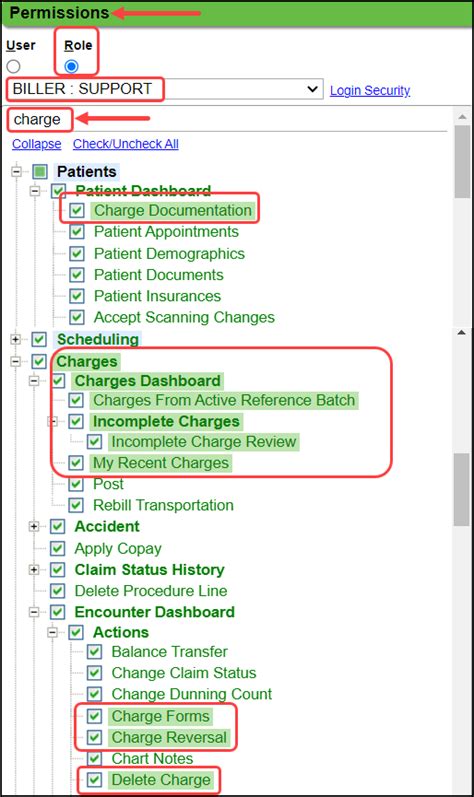The image size is (474, 797).
Task: Select the Role radio button
Action: tap(72, 67)
